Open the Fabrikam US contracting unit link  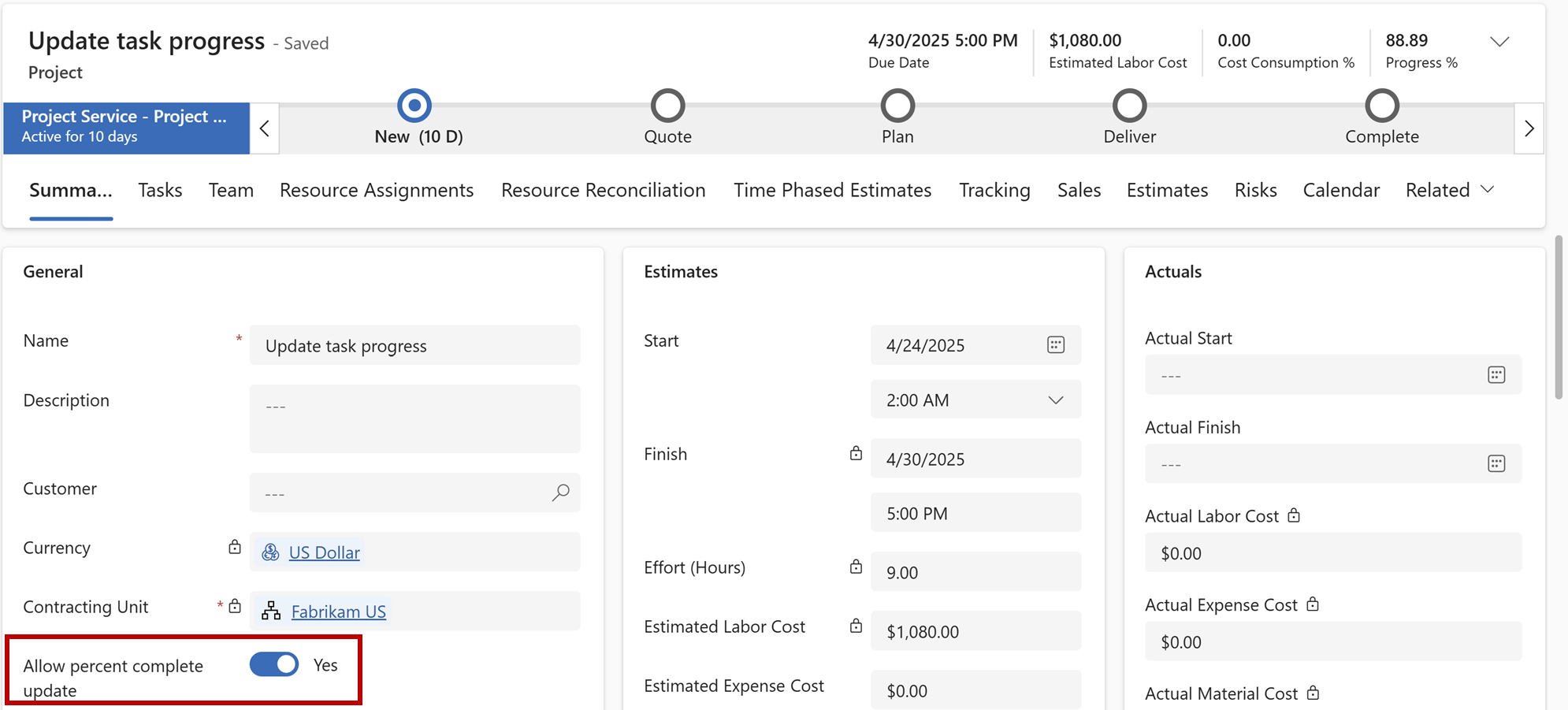pos(338,611)
